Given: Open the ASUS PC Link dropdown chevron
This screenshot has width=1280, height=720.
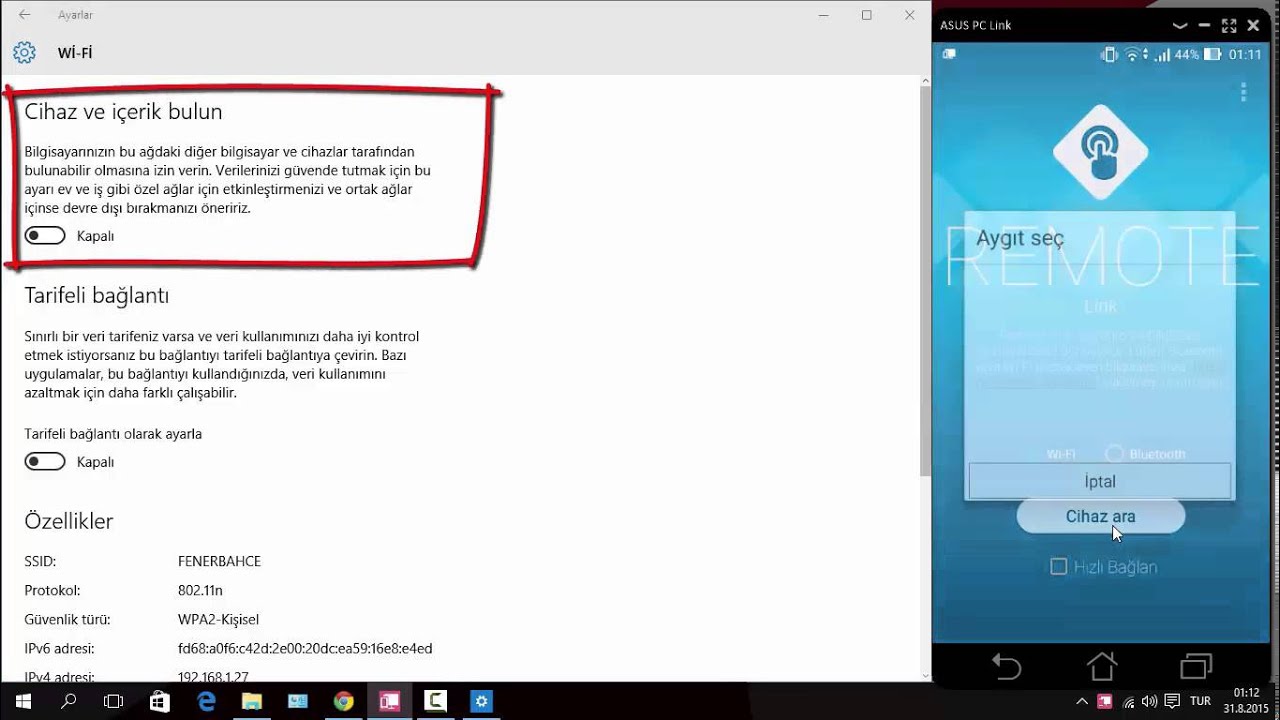Looking at the screenshot, I should [x=1180, y=25].
